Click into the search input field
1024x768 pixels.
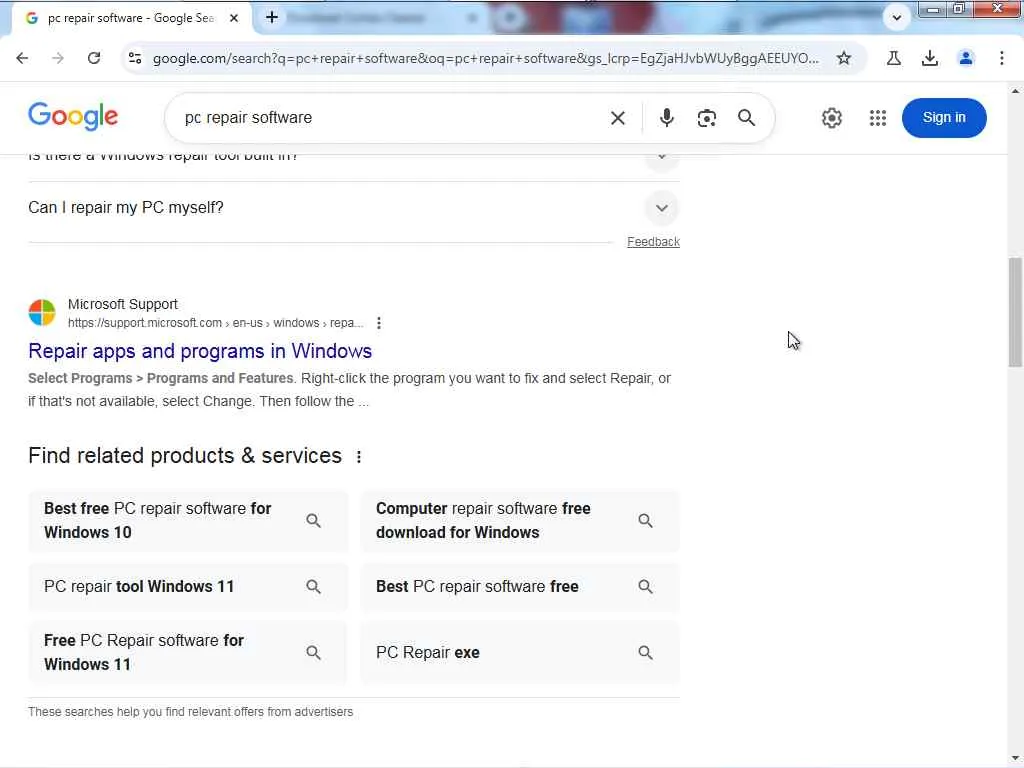coord(392,118)
